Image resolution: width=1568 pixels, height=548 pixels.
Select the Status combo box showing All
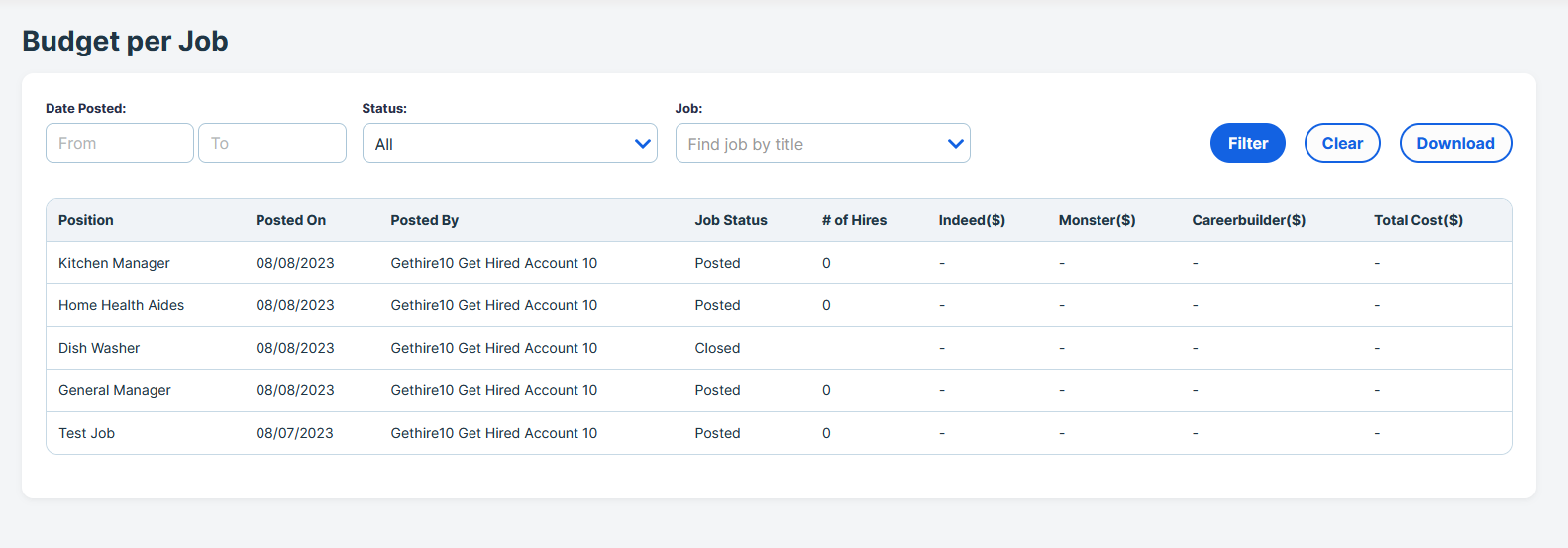click(509, 143)
